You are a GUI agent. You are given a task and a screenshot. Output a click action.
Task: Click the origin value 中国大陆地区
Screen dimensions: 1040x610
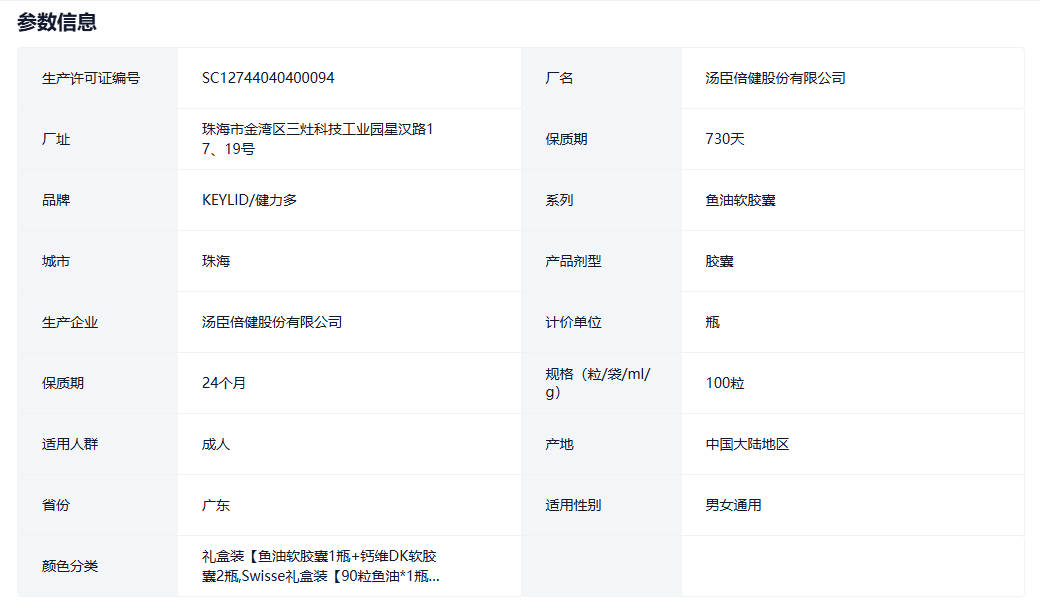(747, 444)
